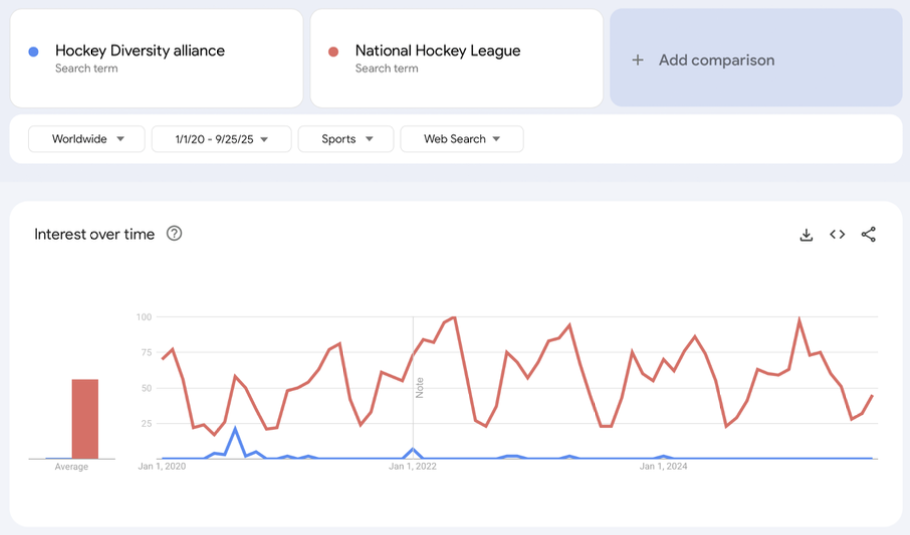910x535 pixels.
Task: Click the Note marker at Jan 1, 2022
Action: click(420, 388)
